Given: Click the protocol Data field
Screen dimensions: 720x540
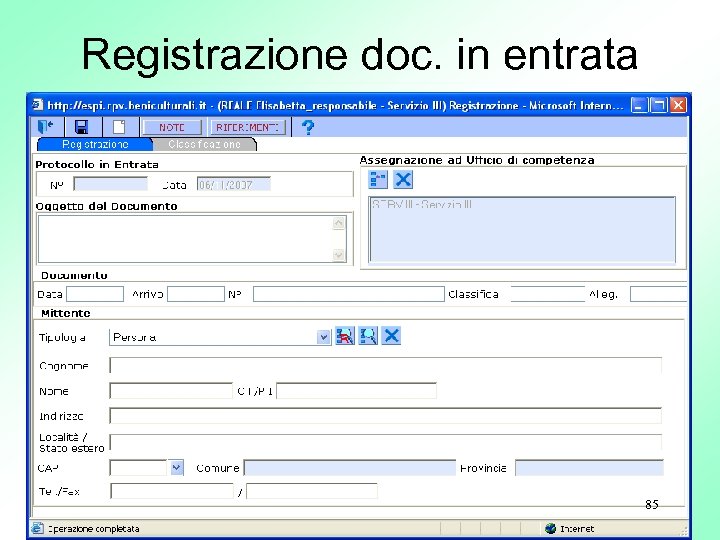Looking at the screenshot, I should [x=234, y=185].
